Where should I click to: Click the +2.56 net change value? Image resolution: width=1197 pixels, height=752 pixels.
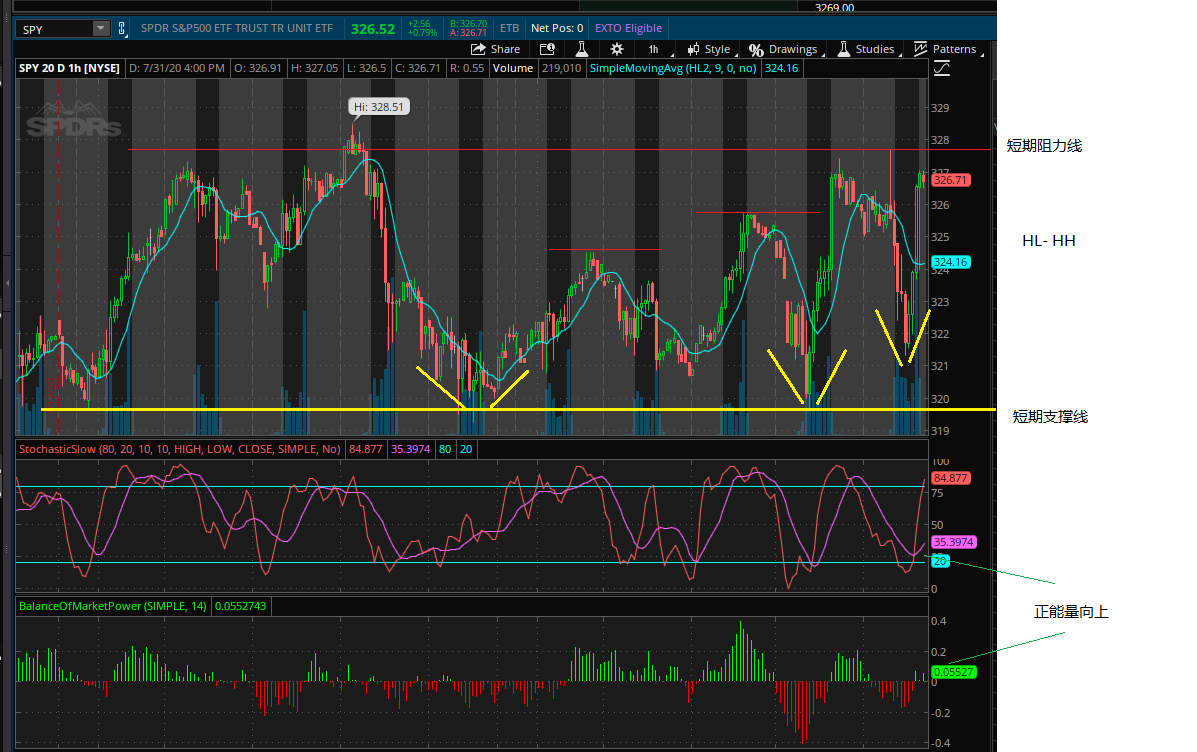419,24
